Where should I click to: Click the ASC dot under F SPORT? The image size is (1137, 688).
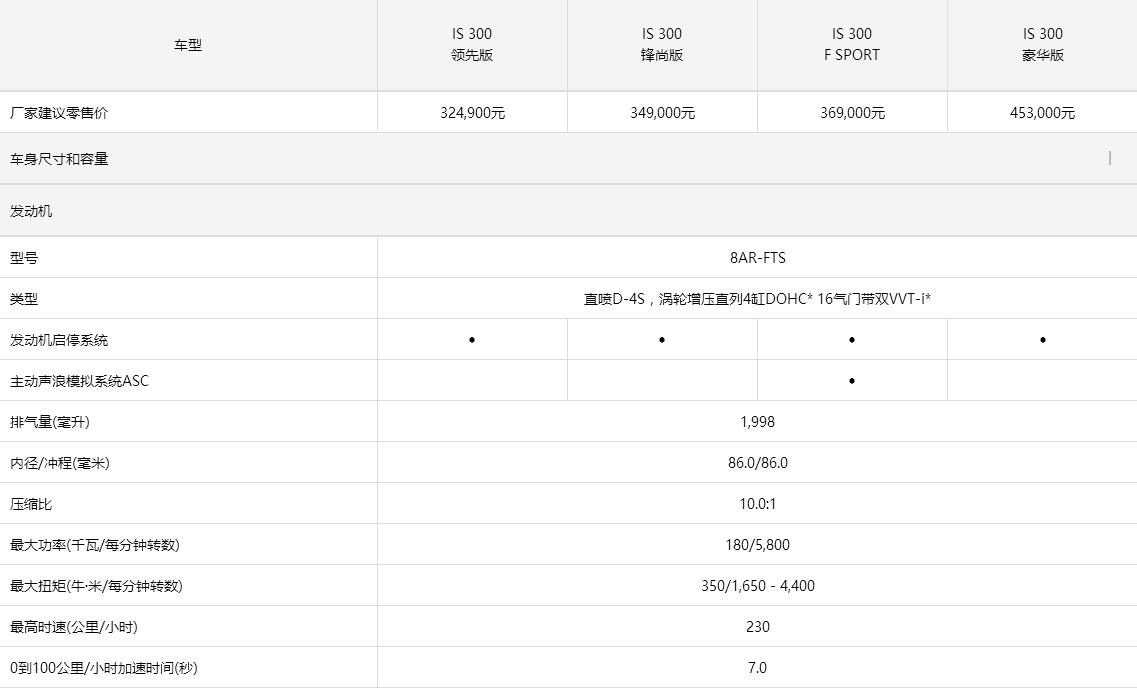tap(852, 381)
